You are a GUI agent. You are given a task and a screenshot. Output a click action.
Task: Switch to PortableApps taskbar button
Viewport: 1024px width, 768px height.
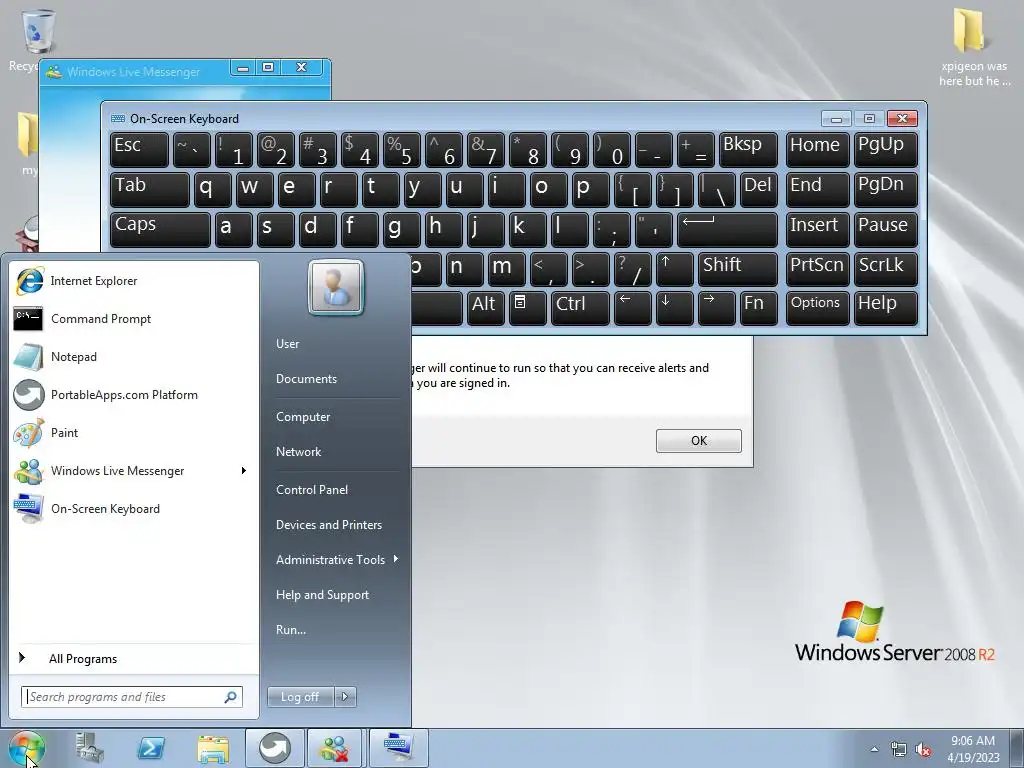pyautogui.click(x=274, y=748)
